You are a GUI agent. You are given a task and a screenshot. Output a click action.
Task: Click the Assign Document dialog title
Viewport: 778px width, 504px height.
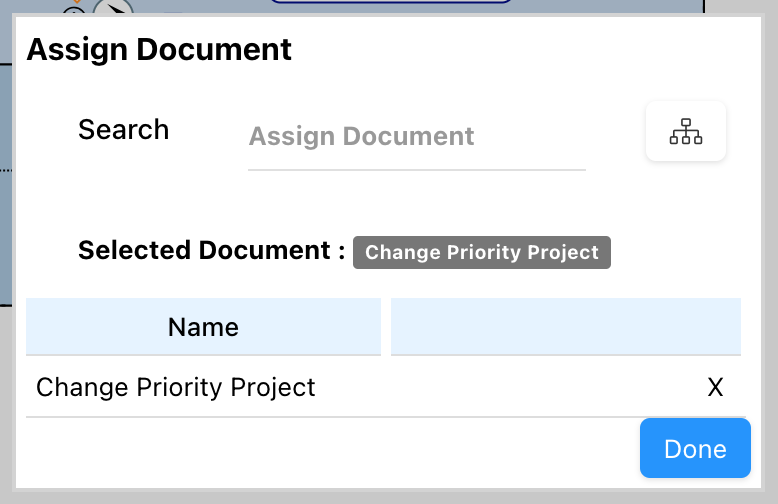159,49
